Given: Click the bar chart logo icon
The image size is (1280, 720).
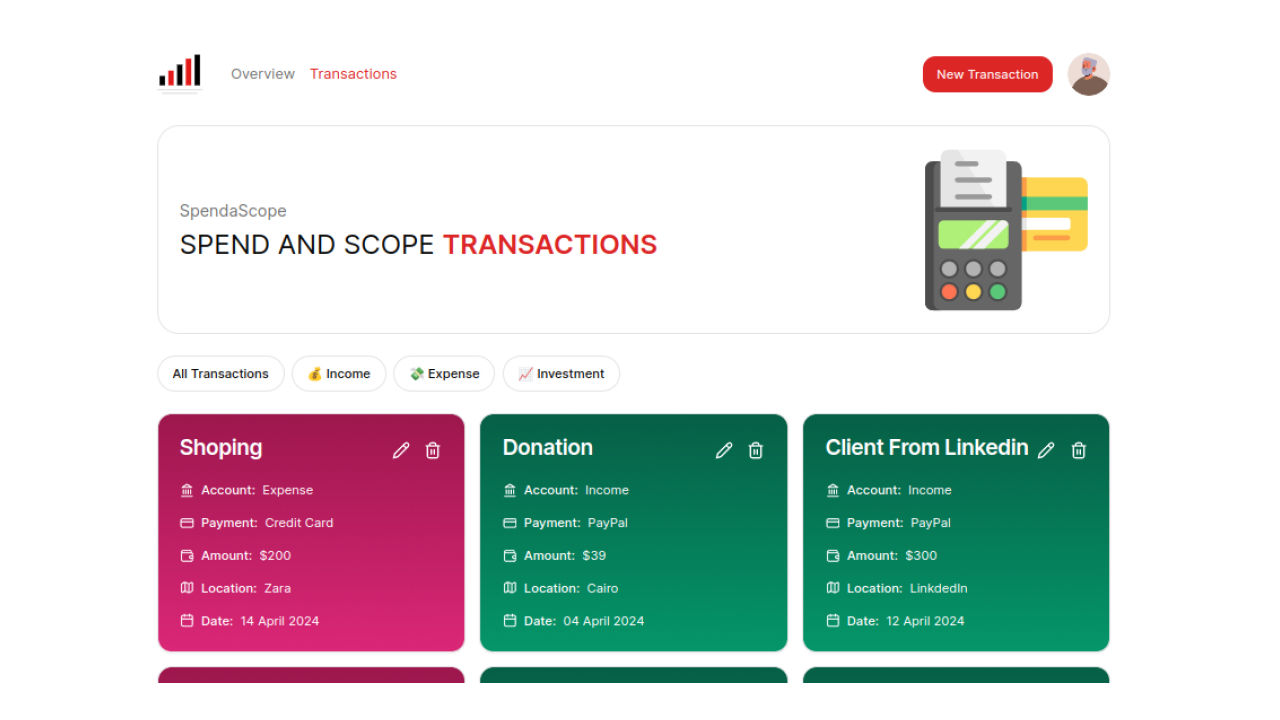Looking at the screenshot, I should 180,71.
